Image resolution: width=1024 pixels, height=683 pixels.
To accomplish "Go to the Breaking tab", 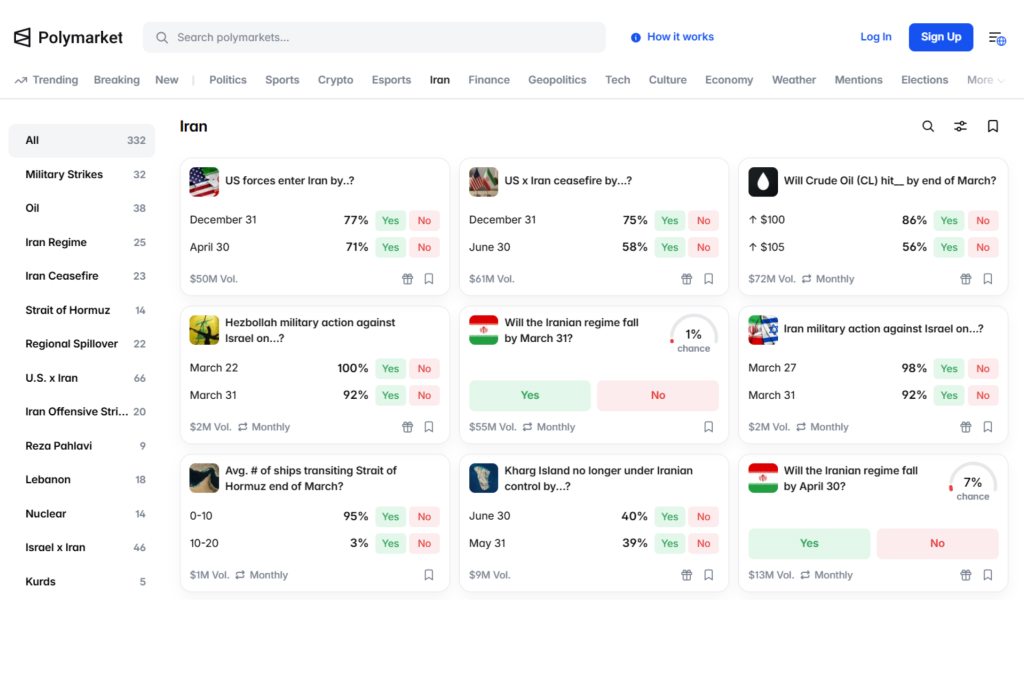I will coord(116,80).
